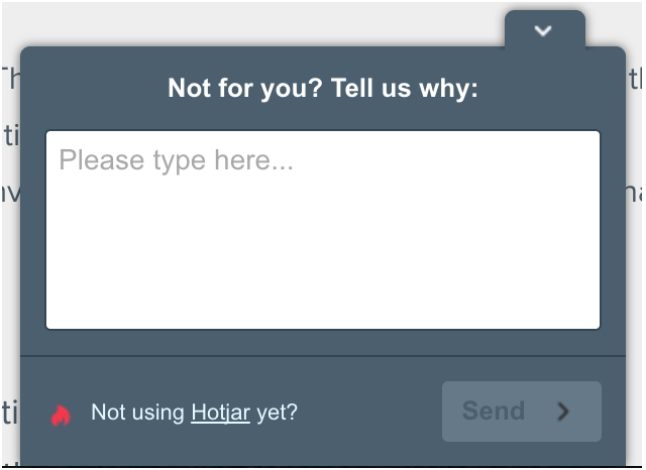Image resolution: width=646 pixels, height=470 pixels.
Task: Focus the "Please type here..." text area
Action: 322,230
